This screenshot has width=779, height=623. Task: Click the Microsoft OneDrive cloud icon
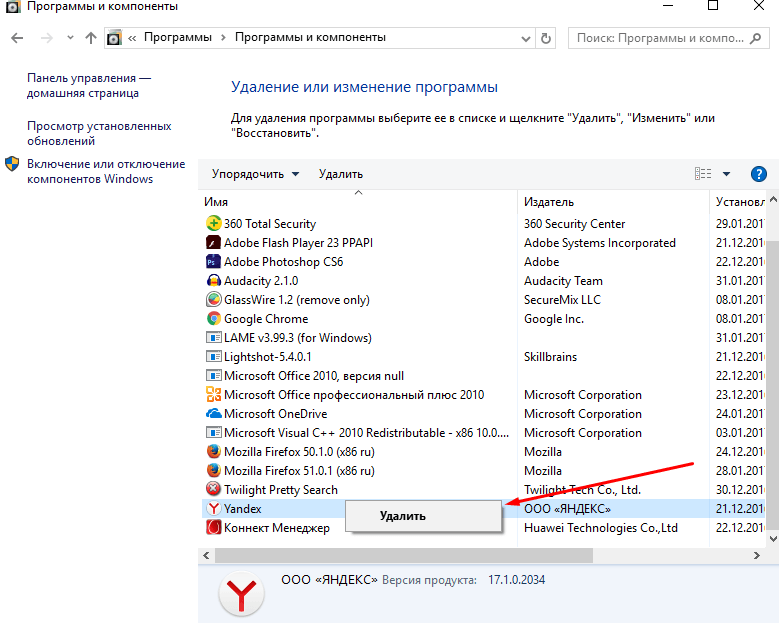click(213, 413)
